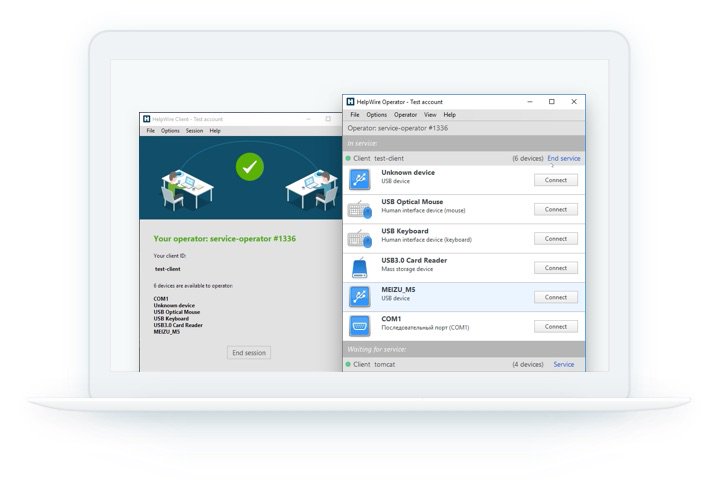Click 'COM1' in Client window device list
720x480 pixels.
(161, 299)
